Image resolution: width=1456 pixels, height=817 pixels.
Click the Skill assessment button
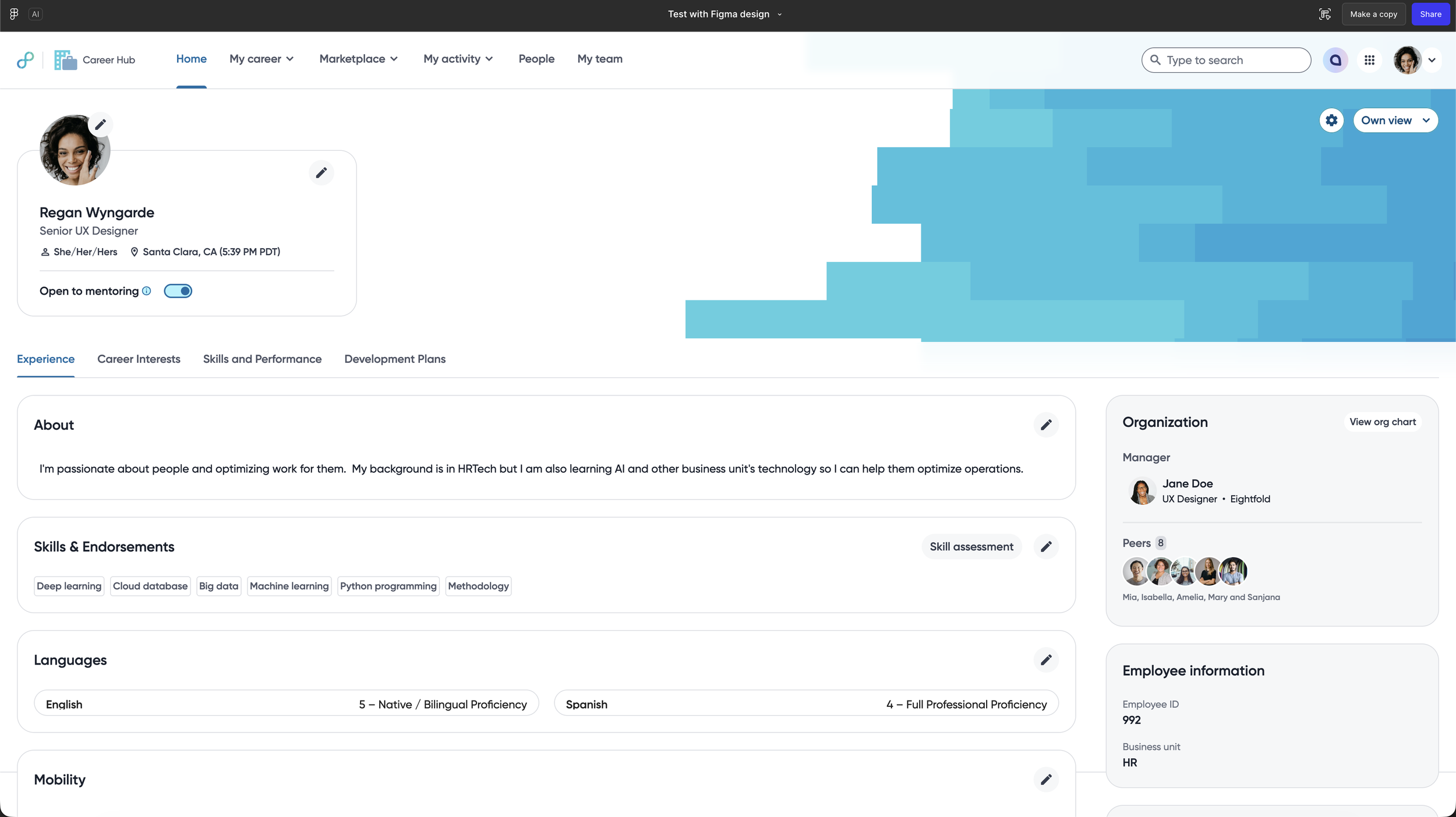pyautogui.click(x=971, y=547)
